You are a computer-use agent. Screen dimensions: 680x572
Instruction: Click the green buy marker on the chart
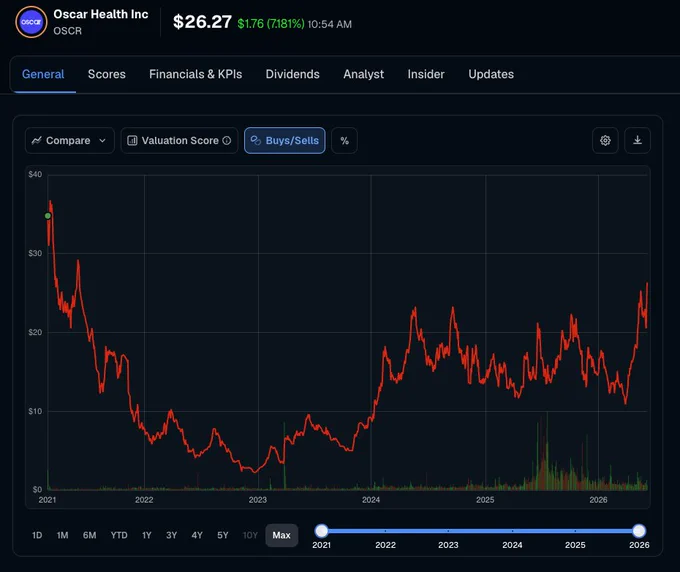tap(48, 216)
